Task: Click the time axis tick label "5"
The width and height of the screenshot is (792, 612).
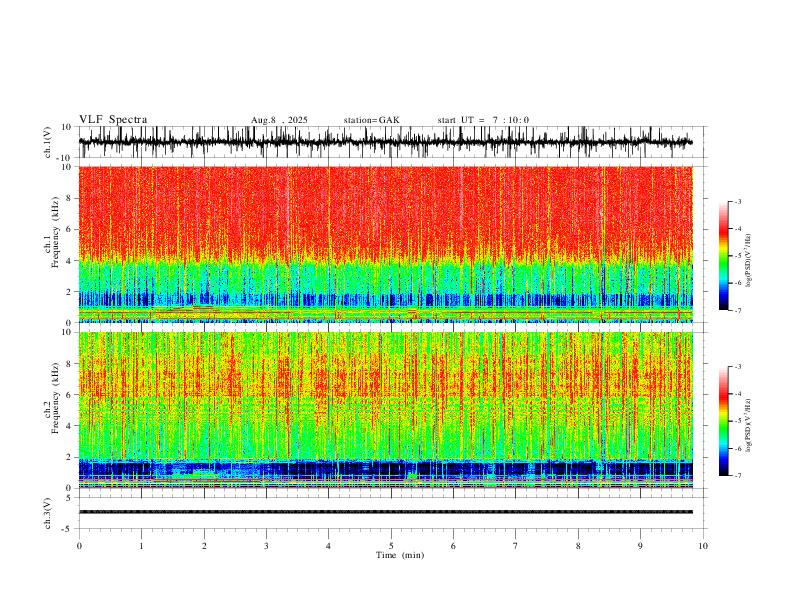Action: coord(391,546)
